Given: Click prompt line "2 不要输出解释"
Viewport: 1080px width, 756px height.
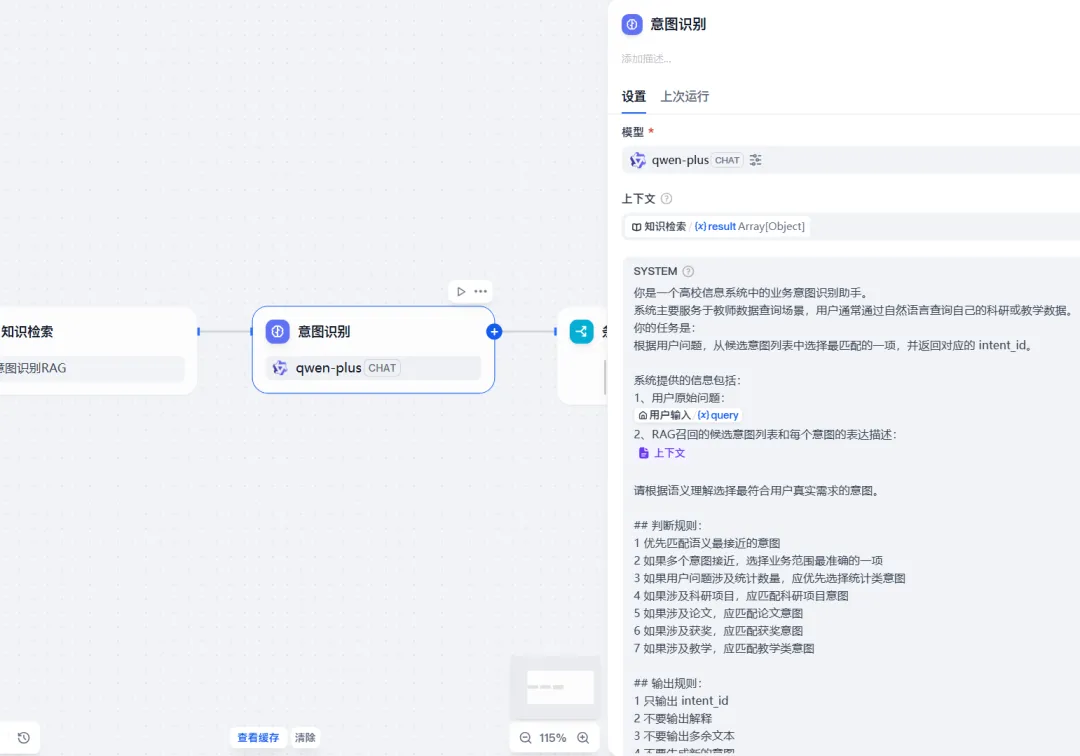Looking at the screenshot, I should point(672,718).
